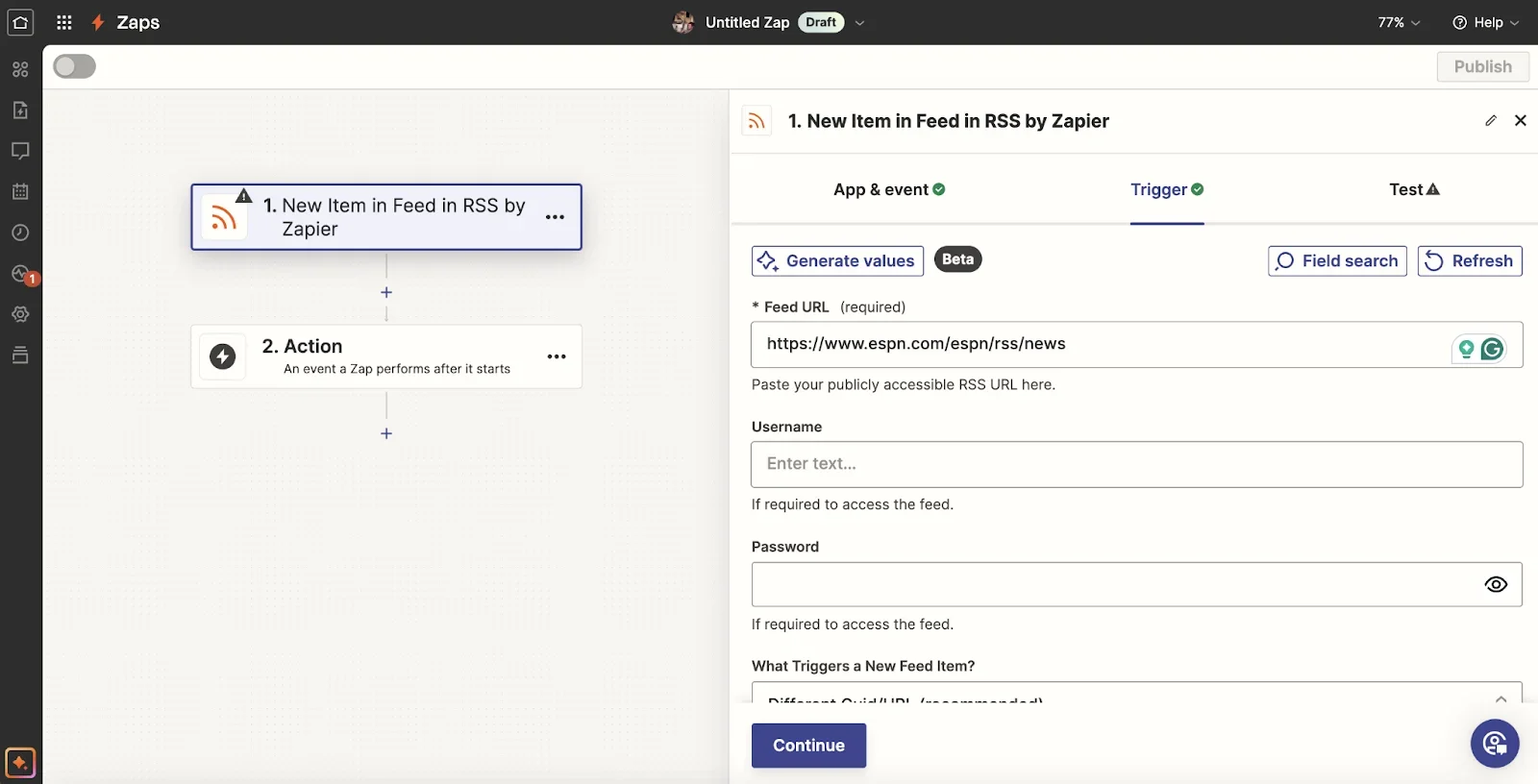Screen dimensions: 1538x784
Task: Click the Beta badge
Action: [957, 259]
